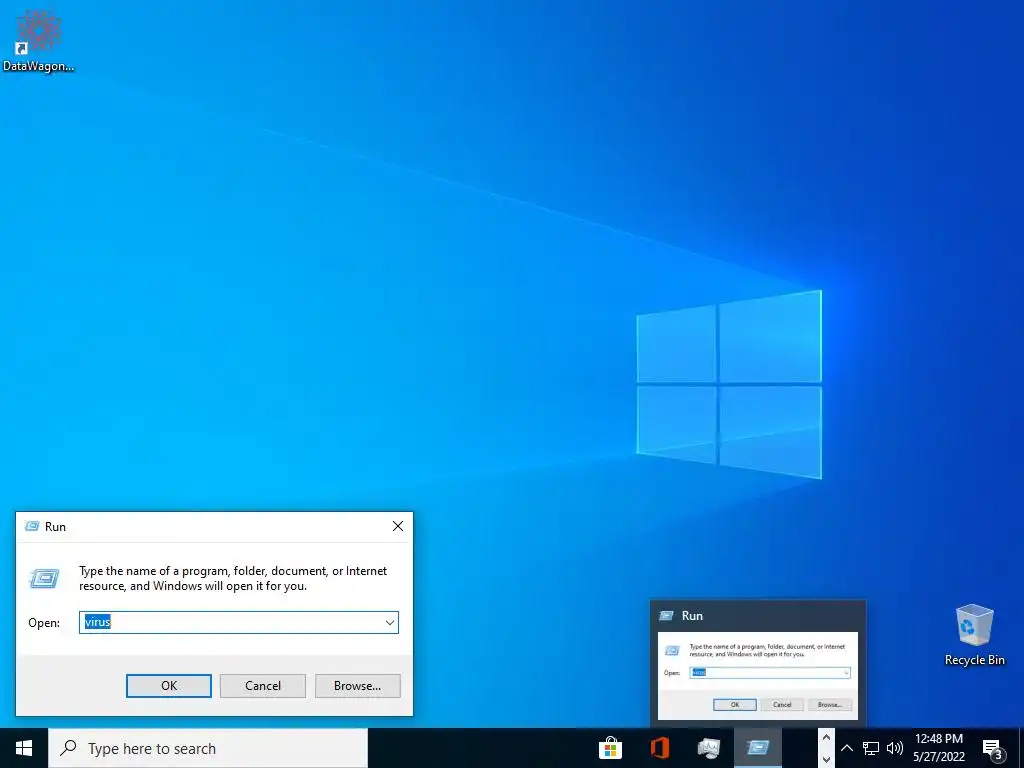The height and width of the screenshot is (768, 1024).
Task: Launch Microsoft Store from the taskbar
Action: coord(610,748)
